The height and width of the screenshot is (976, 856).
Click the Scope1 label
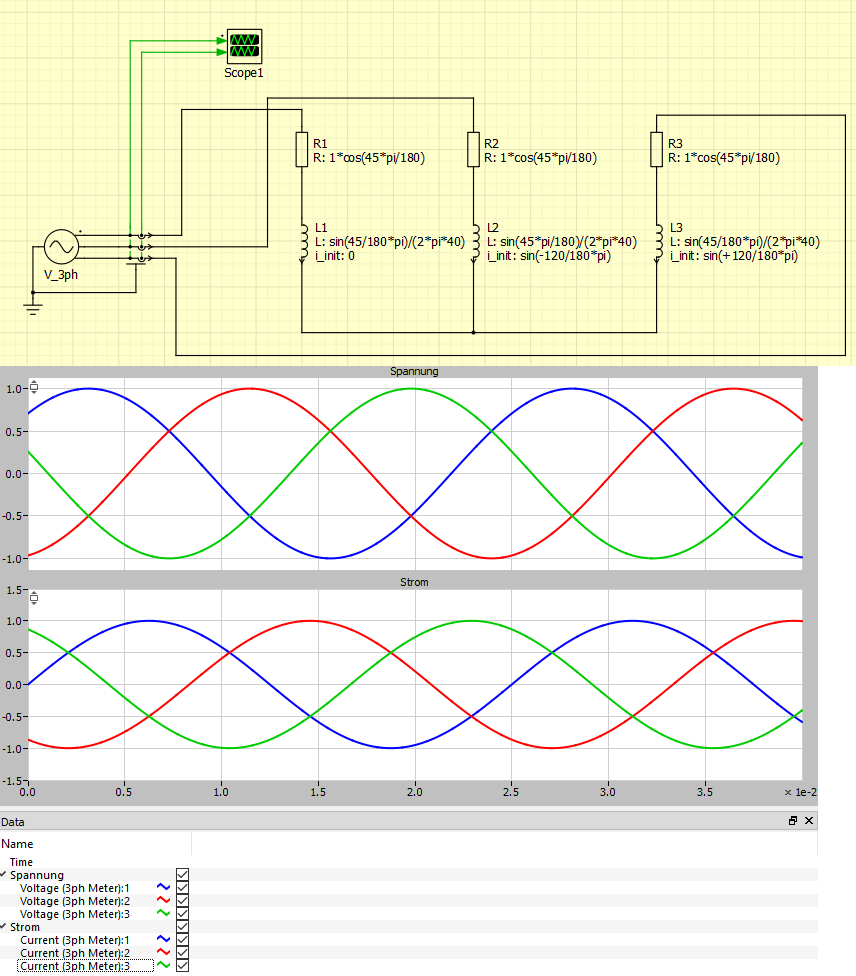[x=243, y=73]
